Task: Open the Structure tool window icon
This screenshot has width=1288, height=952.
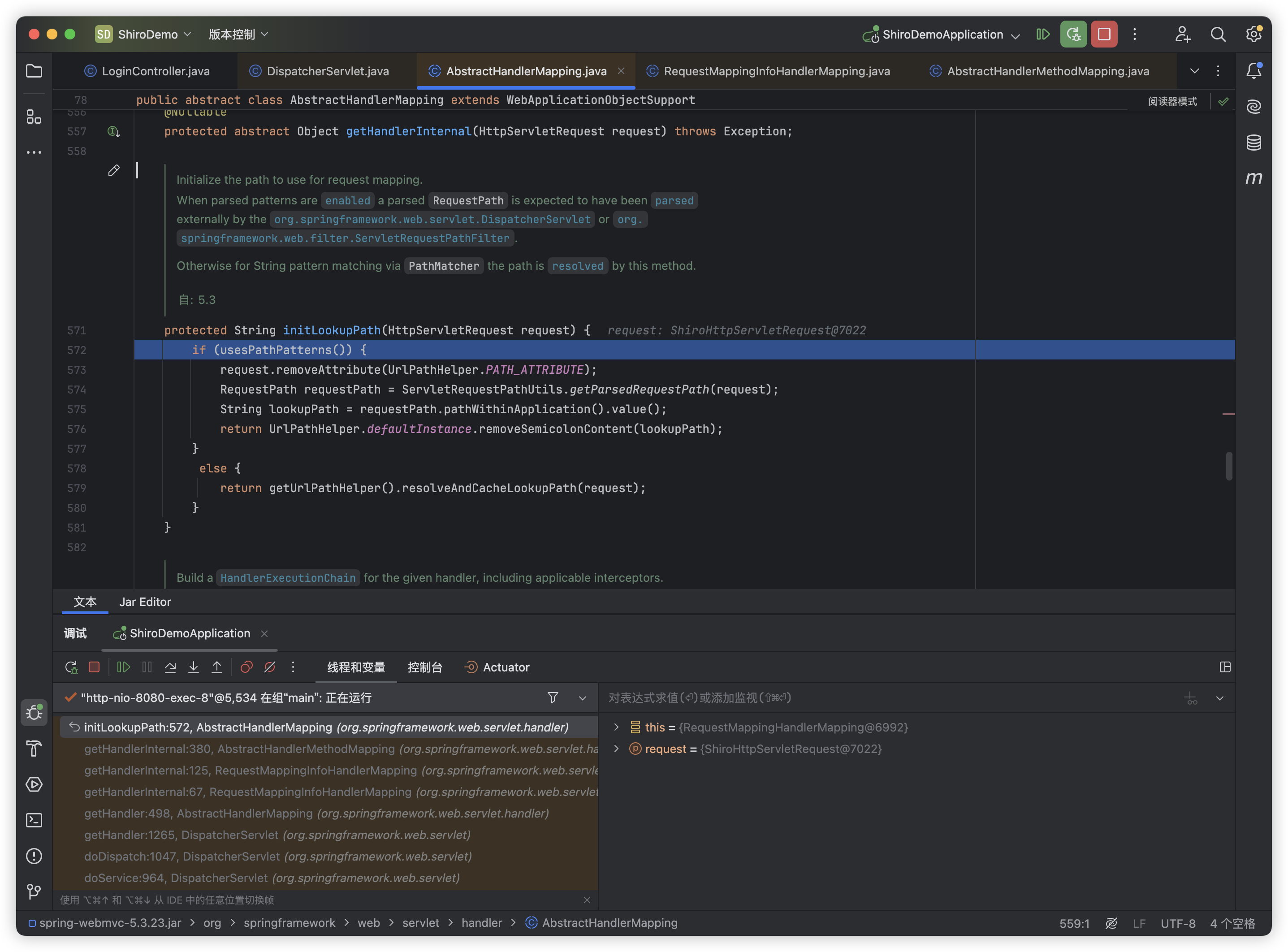Action: tap(34, 117)
